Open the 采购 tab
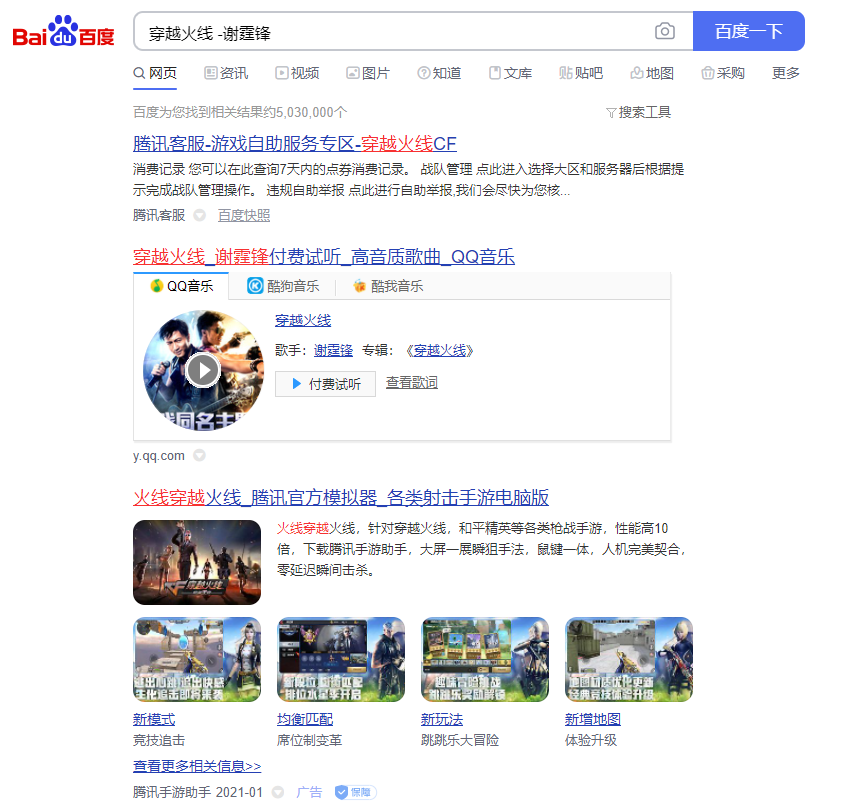The image size is (850, 803). point(723,73)
